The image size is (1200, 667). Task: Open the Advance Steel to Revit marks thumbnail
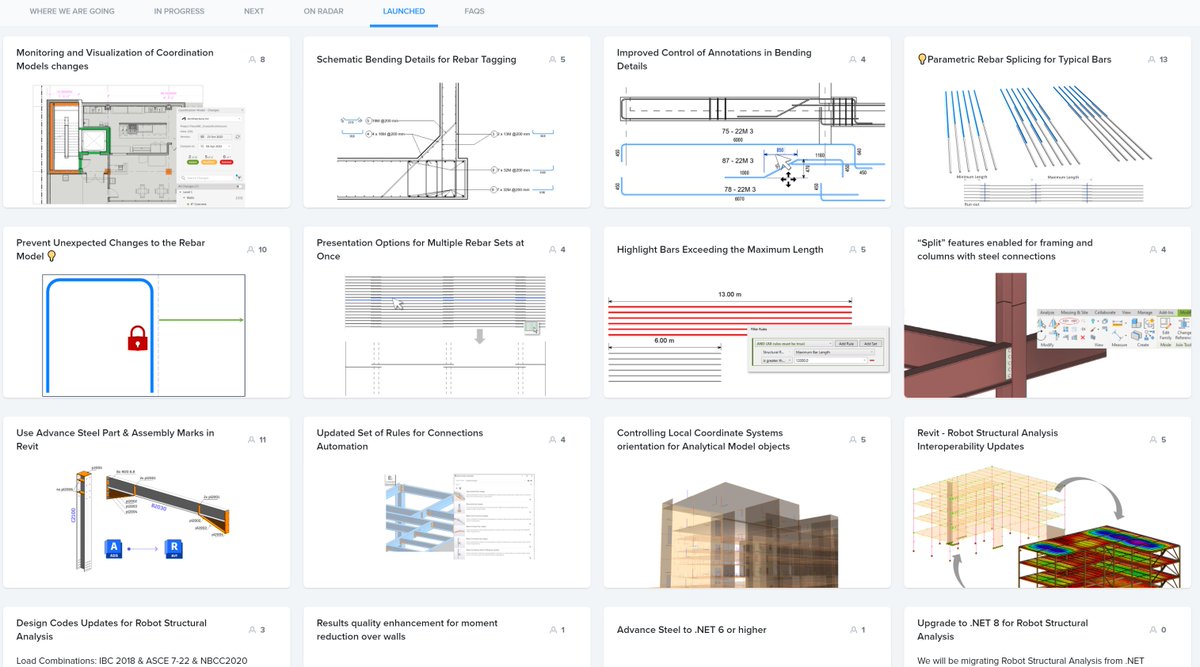pos(147,517)
